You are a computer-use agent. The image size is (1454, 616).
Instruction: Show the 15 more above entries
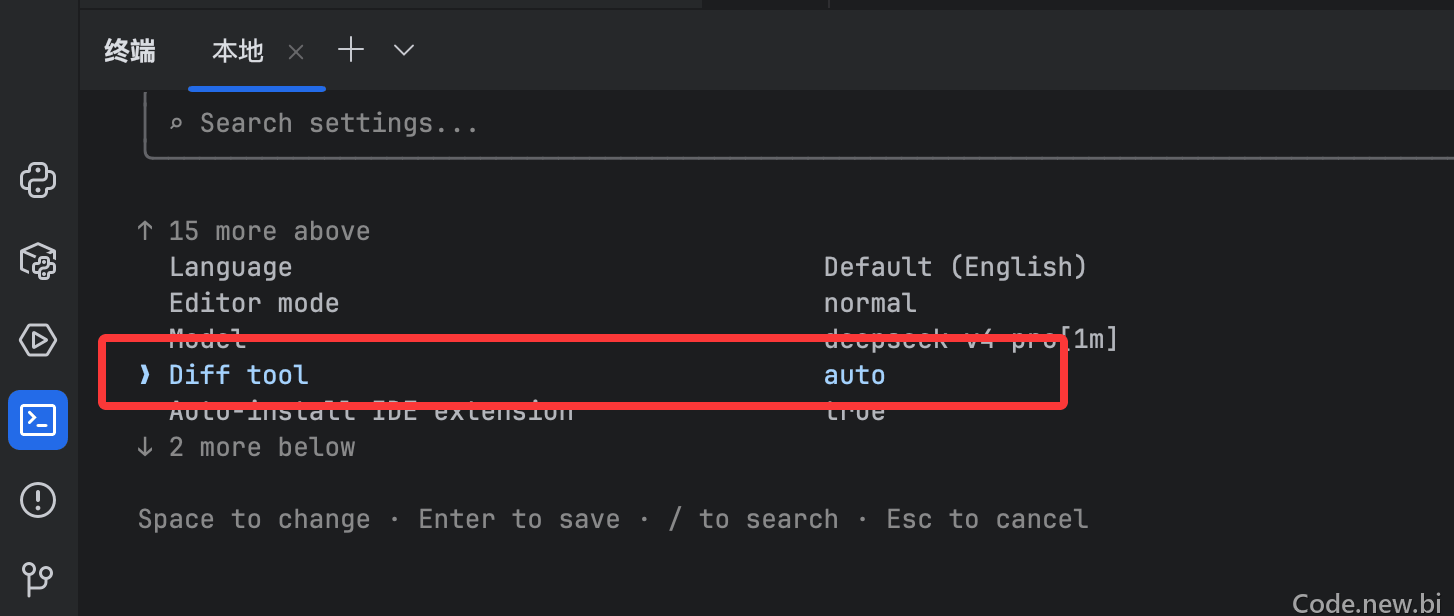(x=253, y=231)
